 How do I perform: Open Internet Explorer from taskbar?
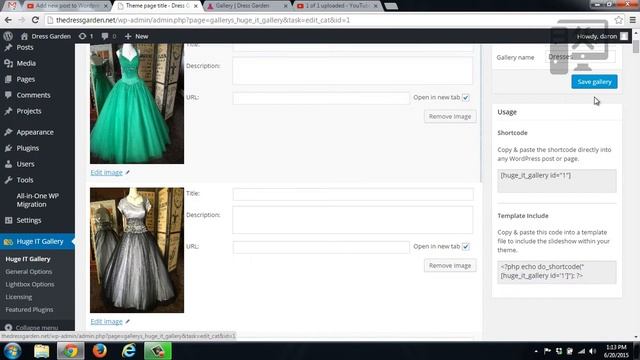coord(129,351)
